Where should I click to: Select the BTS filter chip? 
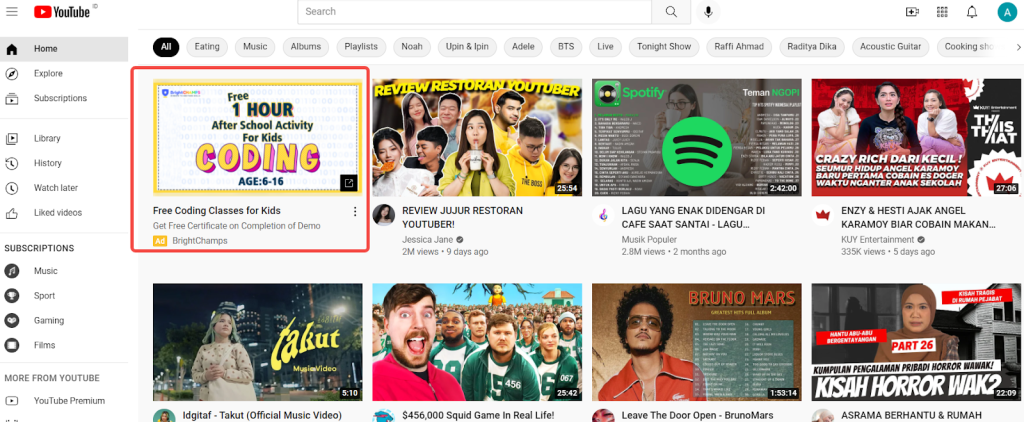pos(566,47)
